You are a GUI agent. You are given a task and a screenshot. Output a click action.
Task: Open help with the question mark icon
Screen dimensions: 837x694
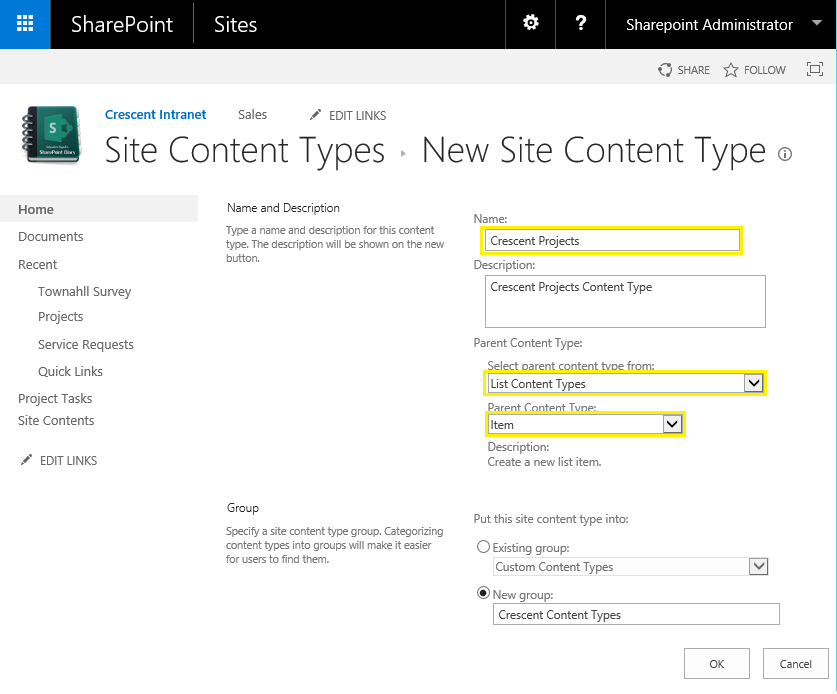pos(580,24)
